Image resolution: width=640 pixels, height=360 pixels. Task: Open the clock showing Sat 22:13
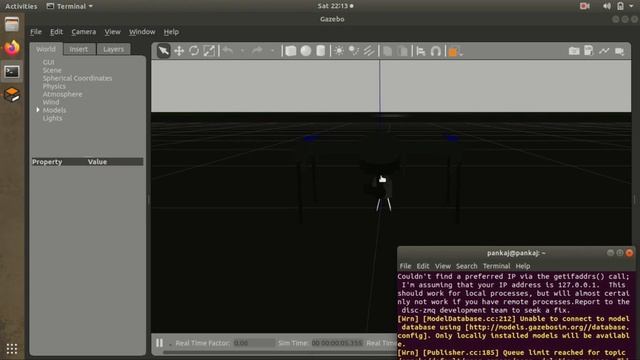pyautogui.click(x=335, y=6)
